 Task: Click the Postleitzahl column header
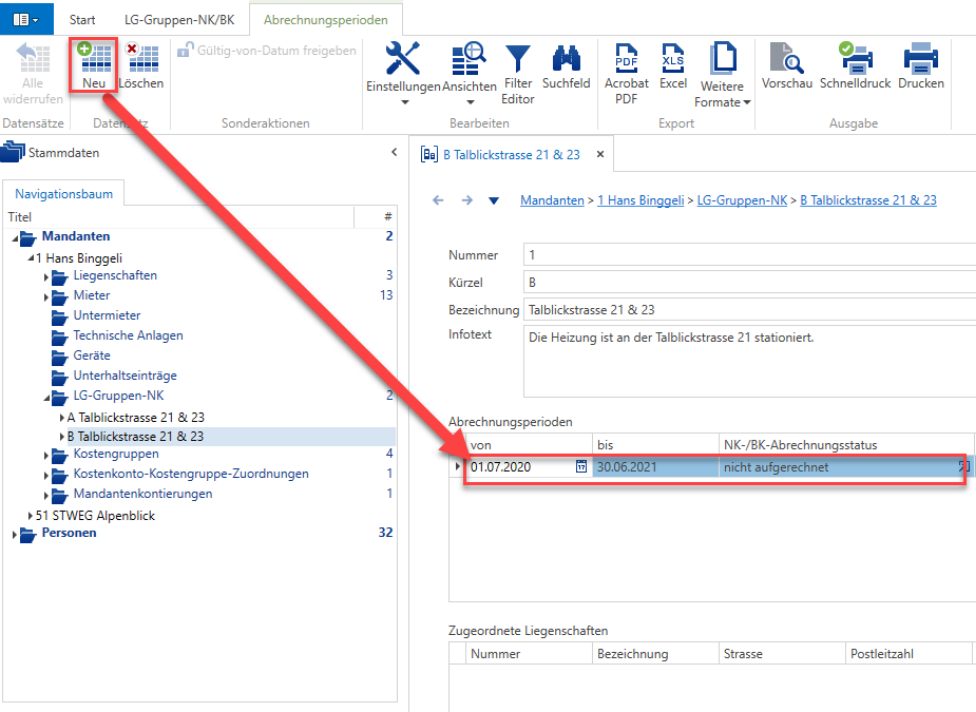[x=909, y=653]
